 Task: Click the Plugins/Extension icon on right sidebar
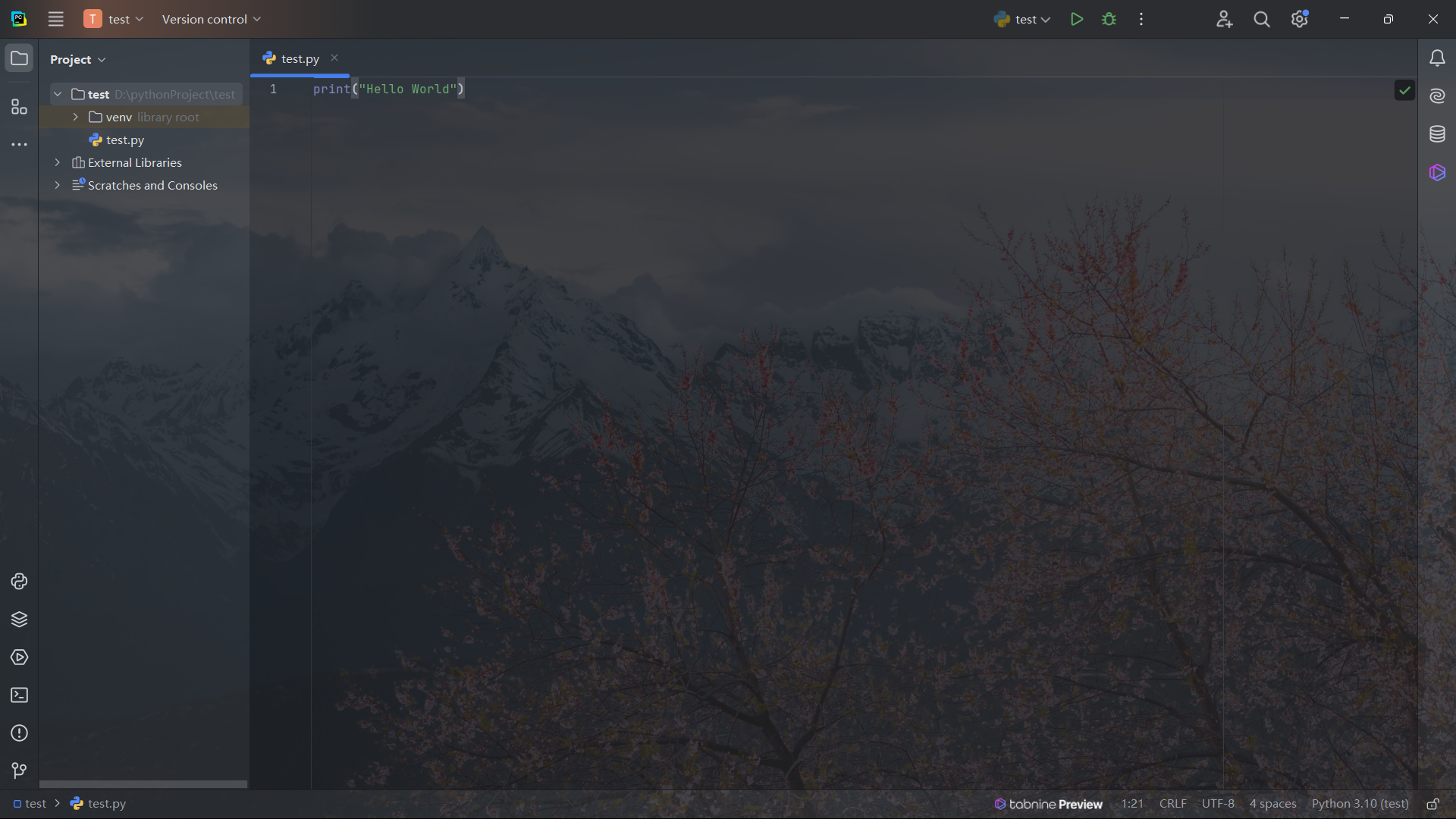tap(1437, 171)
